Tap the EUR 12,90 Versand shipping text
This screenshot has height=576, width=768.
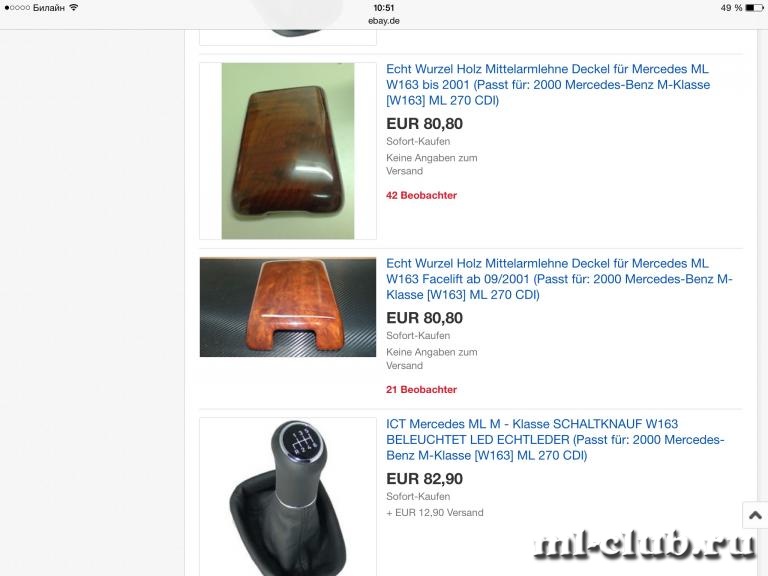435,513
